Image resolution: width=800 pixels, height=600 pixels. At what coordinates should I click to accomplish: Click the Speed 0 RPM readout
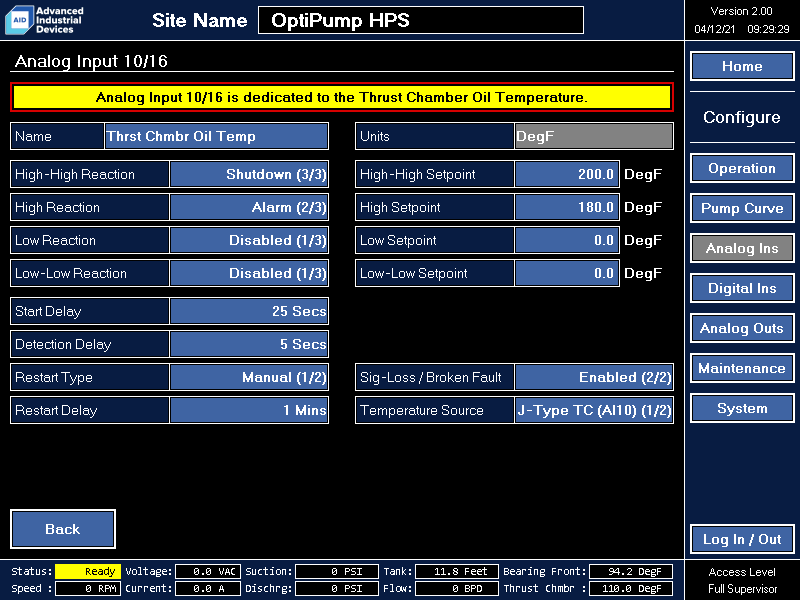coord(88,588)
